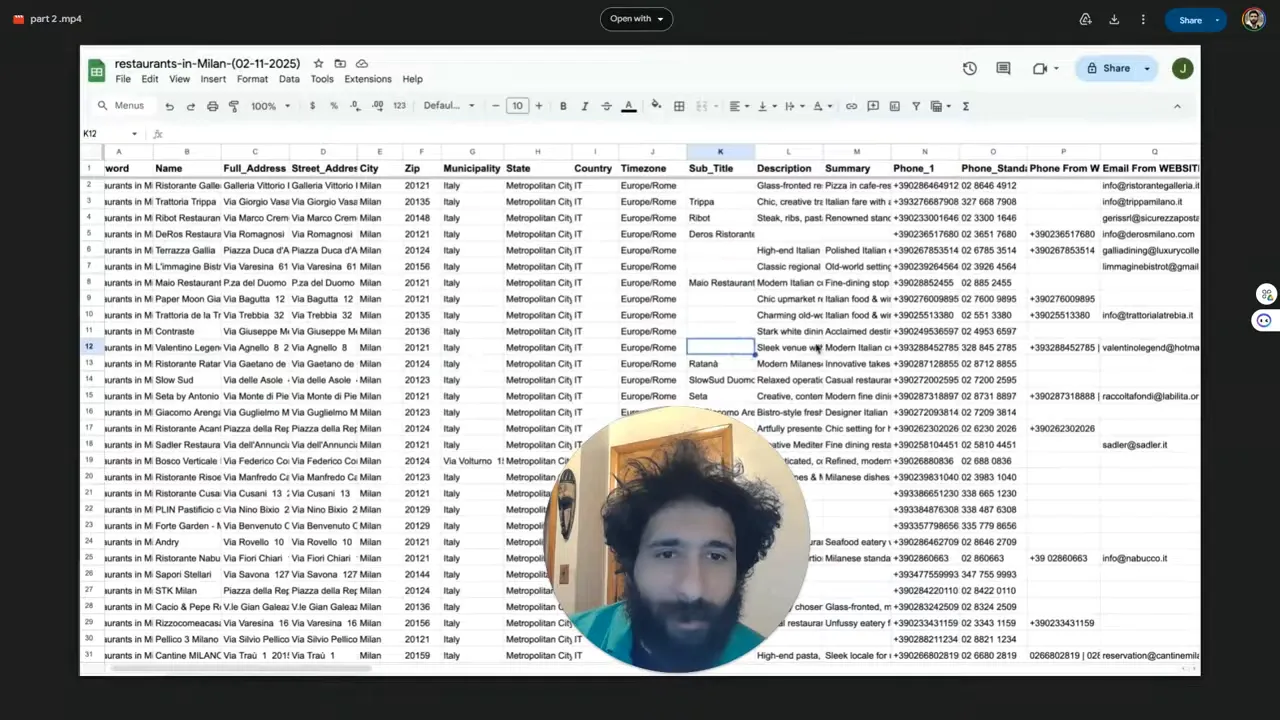The height and width of the screenshot is (720, 1280).
Task: Click the cell 'Trattoria Trippa'
Action: click(187, 202)
